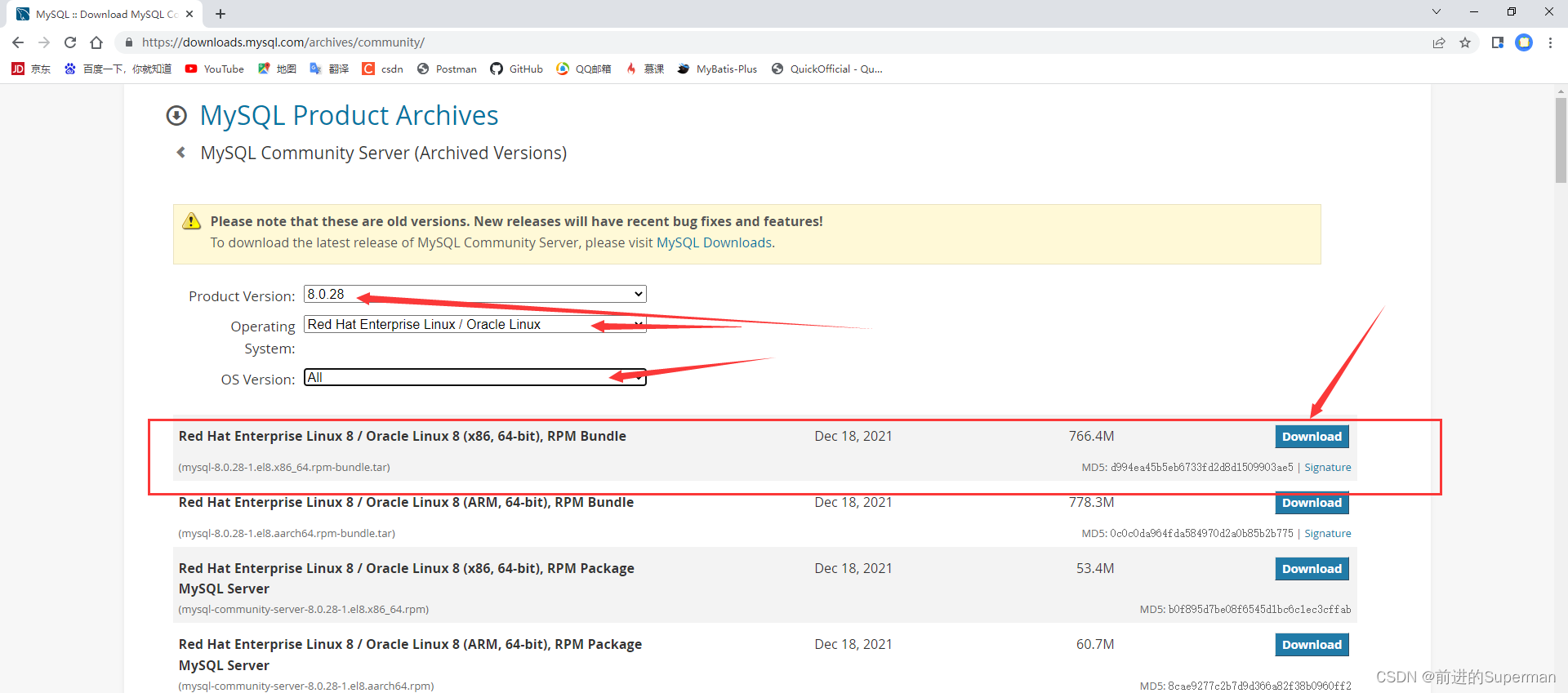Open Signature link for x86 RPM Bundle

(1327, 468)
